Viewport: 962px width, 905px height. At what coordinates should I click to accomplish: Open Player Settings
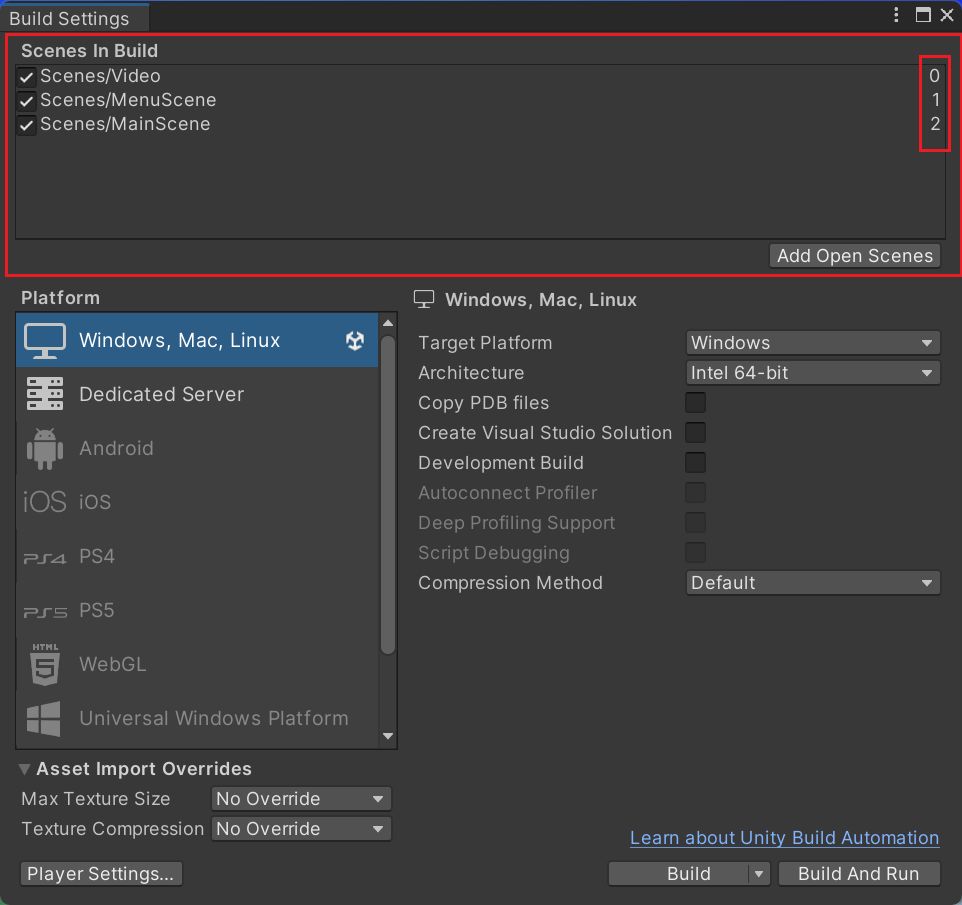pyautogui.click(x=101, y=874)
